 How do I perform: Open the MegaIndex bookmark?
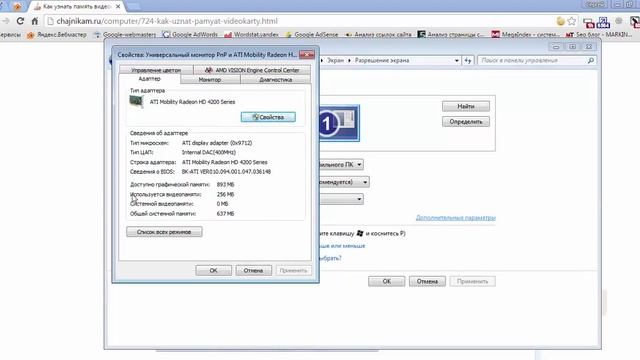(525, 35)
